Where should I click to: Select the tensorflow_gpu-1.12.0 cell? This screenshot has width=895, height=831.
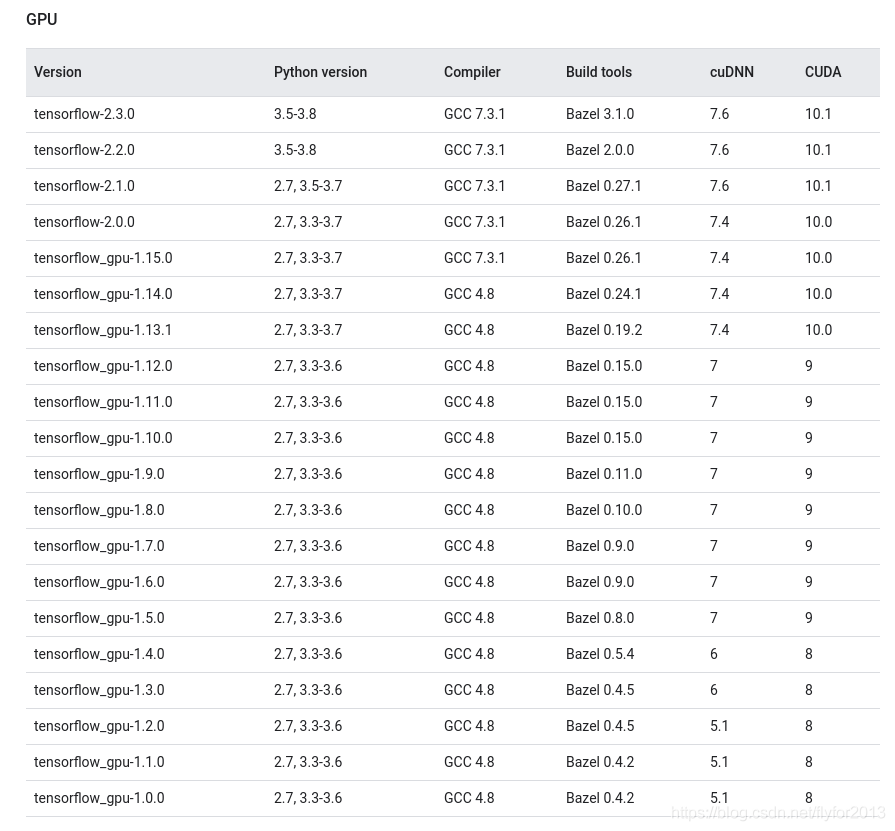(x=103, y=366)
